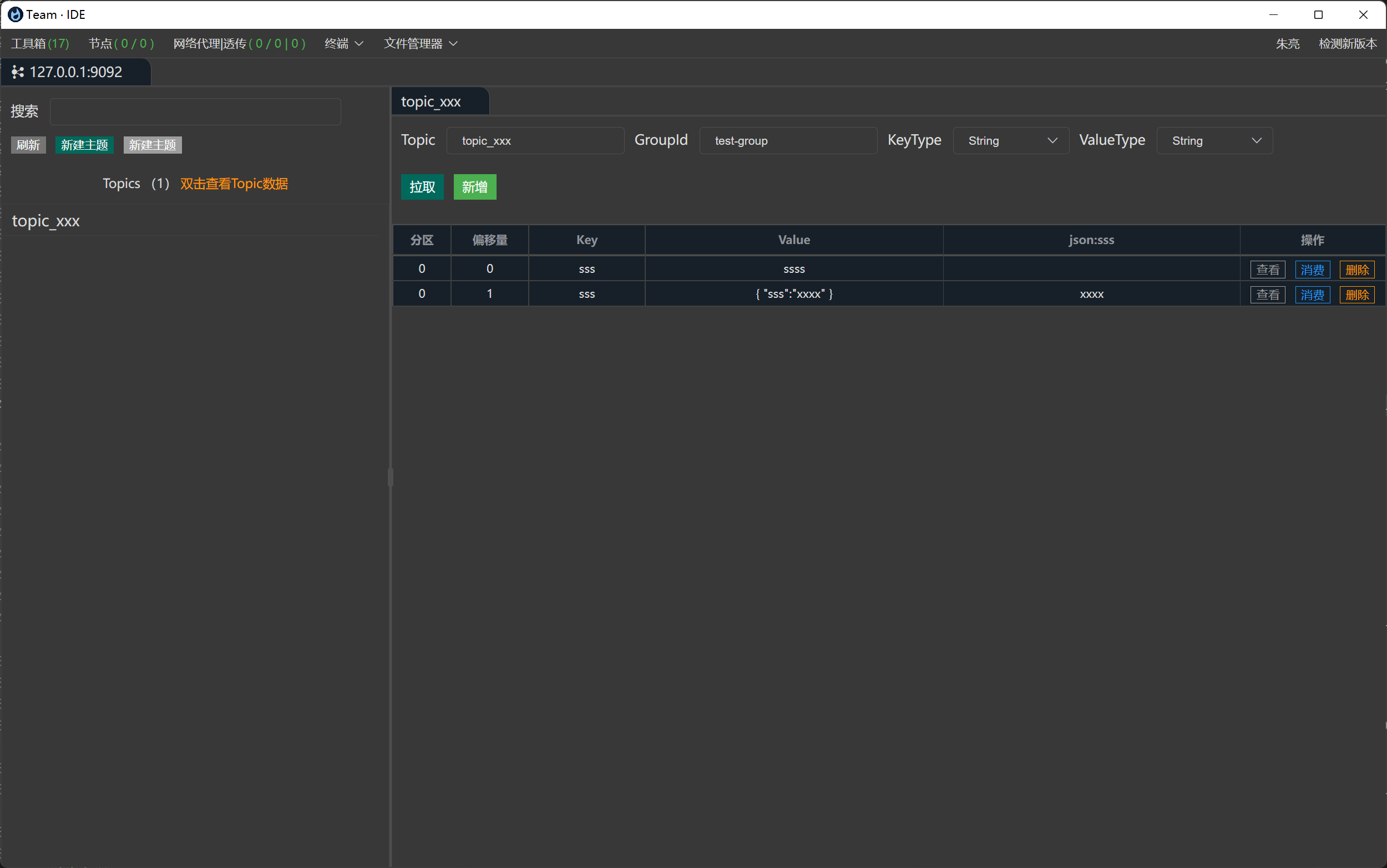Expand the 终端 menu chevron

pos(360,44)
